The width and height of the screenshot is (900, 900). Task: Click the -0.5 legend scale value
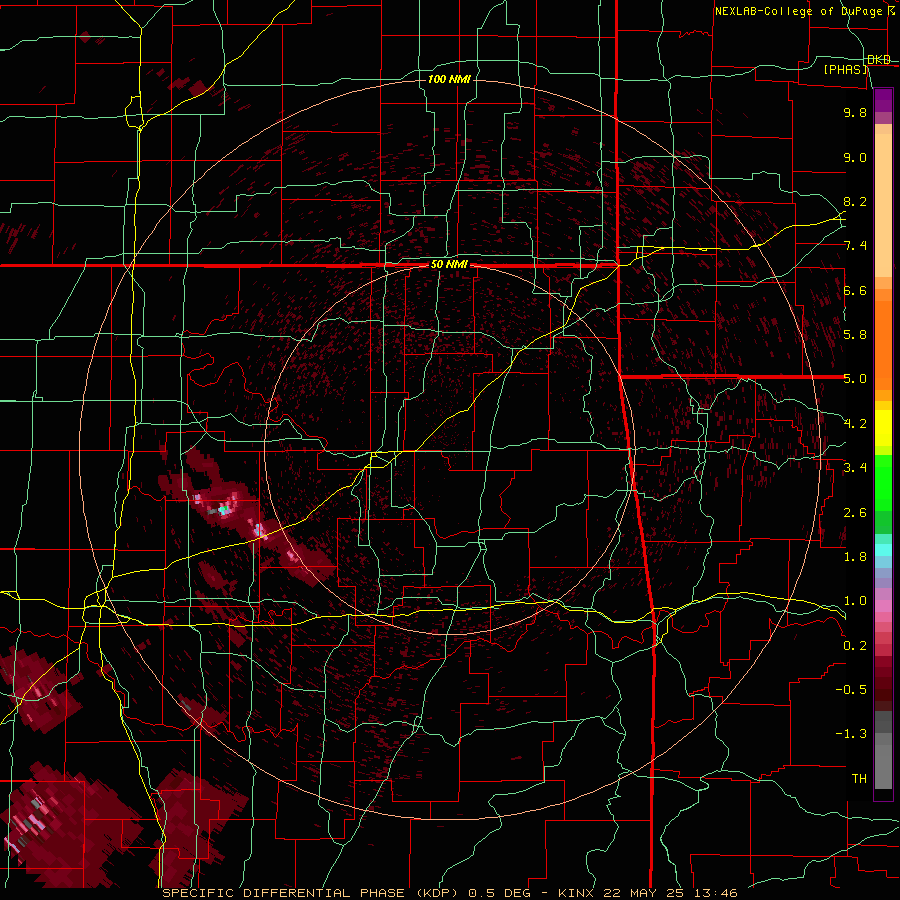851,690
